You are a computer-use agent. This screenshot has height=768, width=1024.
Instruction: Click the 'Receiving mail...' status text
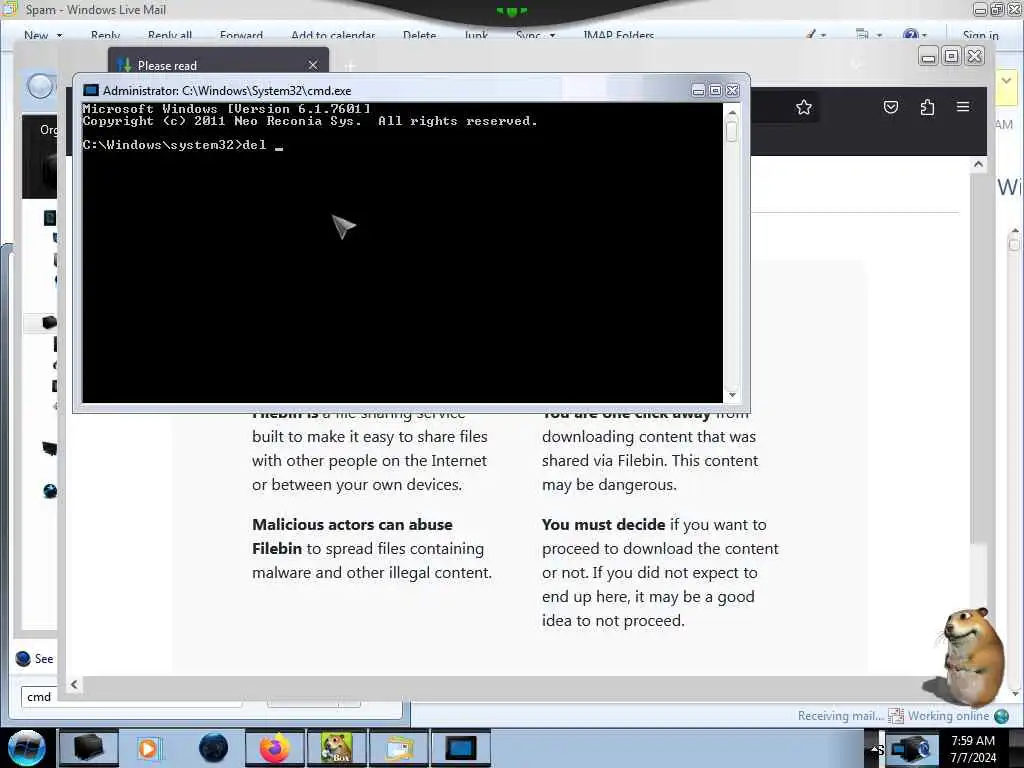[840, 716]
